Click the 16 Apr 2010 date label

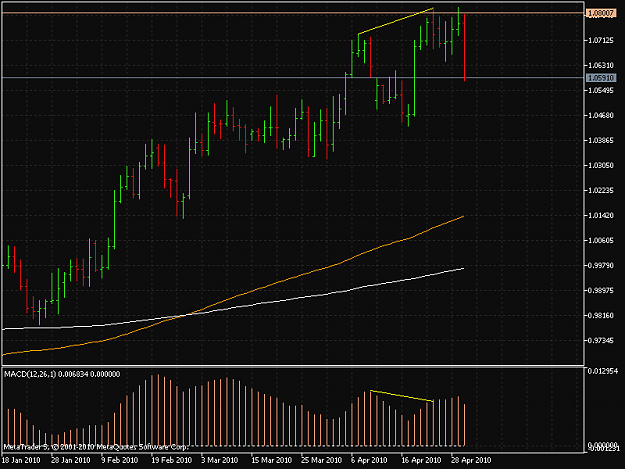point(421,460)
